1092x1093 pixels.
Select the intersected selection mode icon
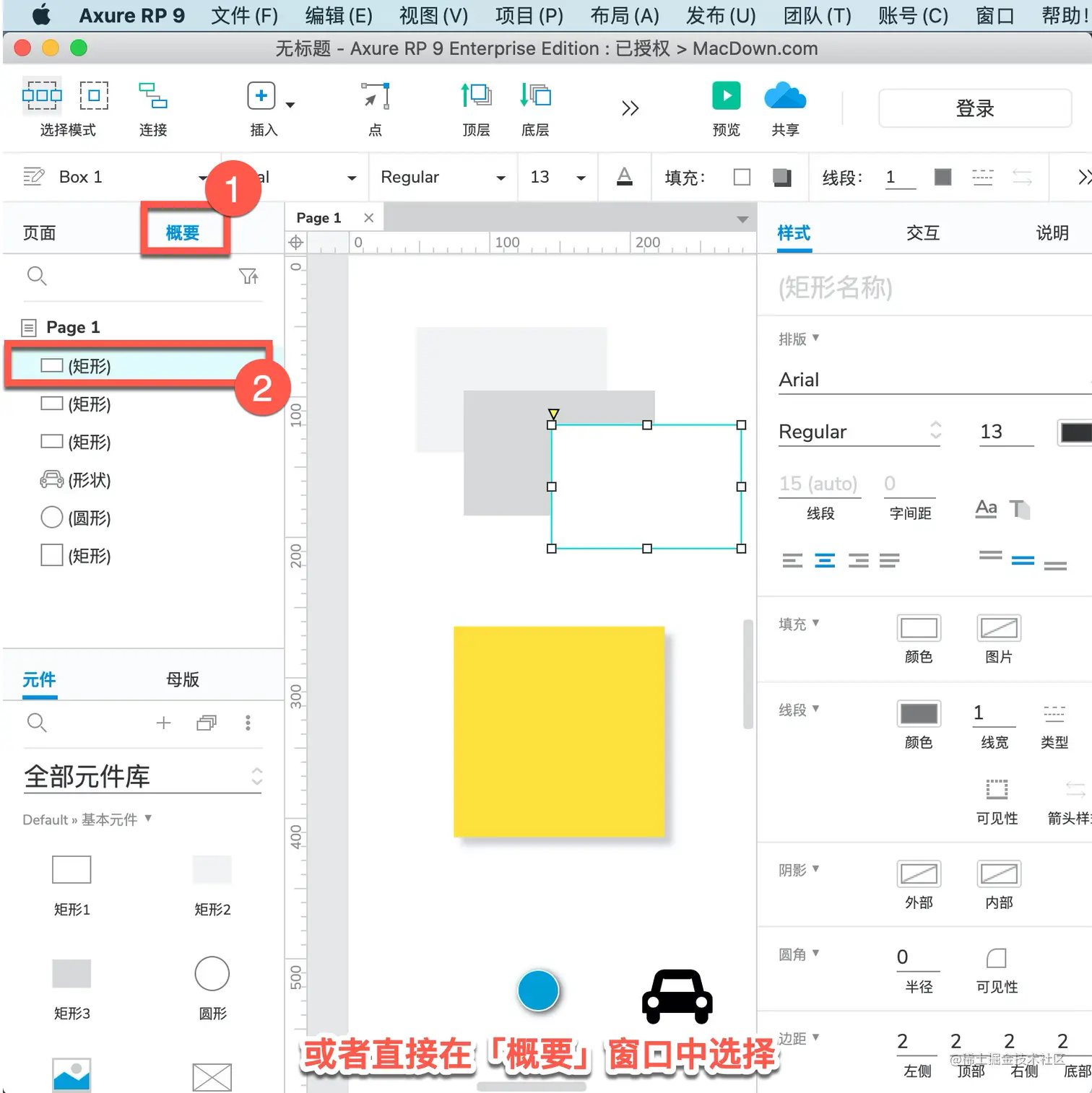tap(42, 95)
